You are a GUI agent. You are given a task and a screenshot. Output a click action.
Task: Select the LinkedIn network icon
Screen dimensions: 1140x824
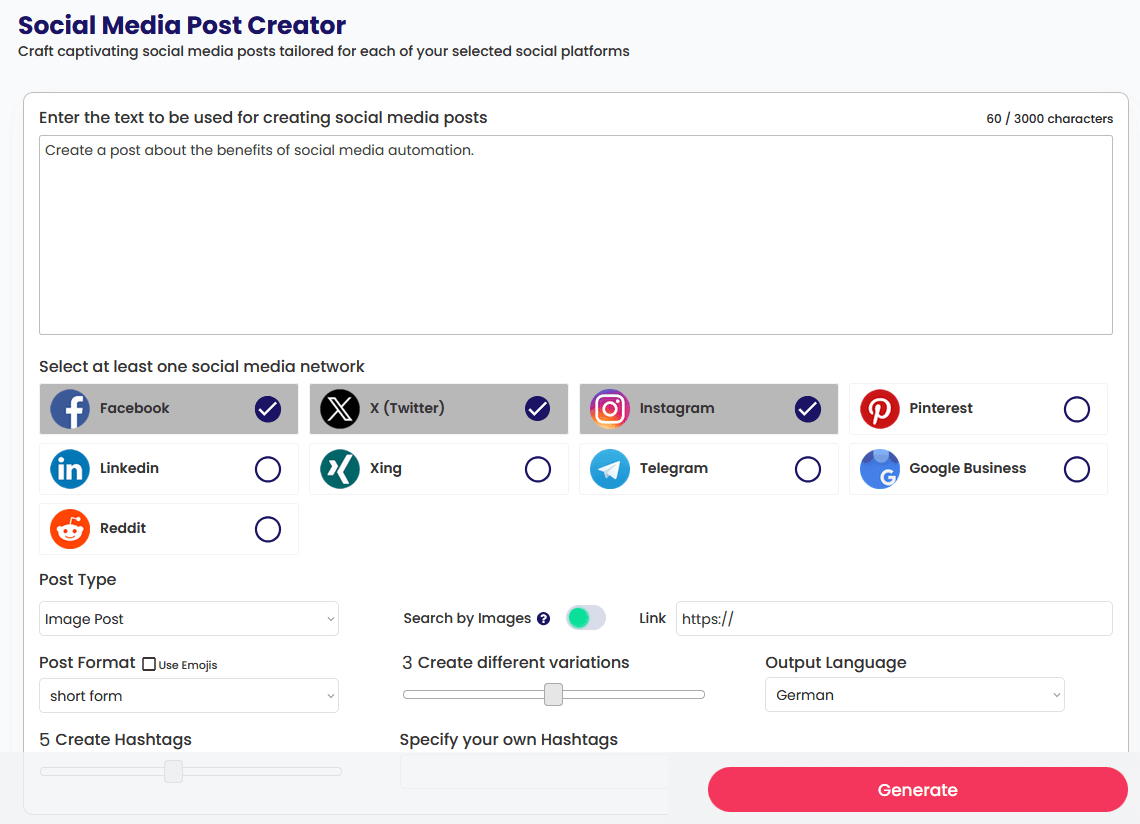tap(69, 468)
